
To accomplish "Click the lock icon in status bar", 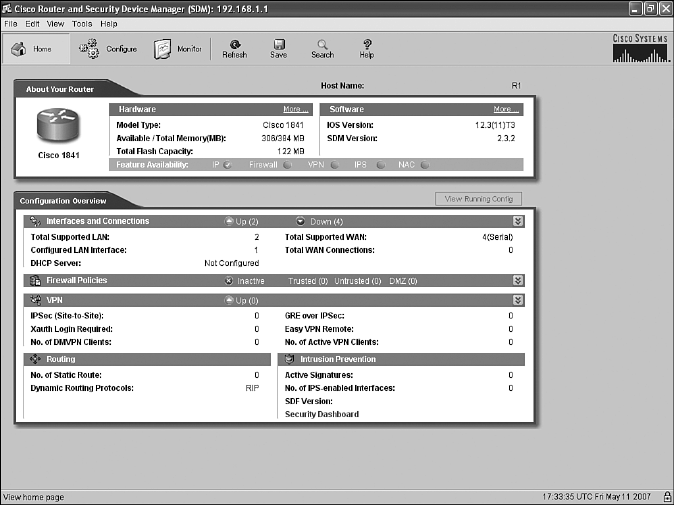I will (667, 496).
